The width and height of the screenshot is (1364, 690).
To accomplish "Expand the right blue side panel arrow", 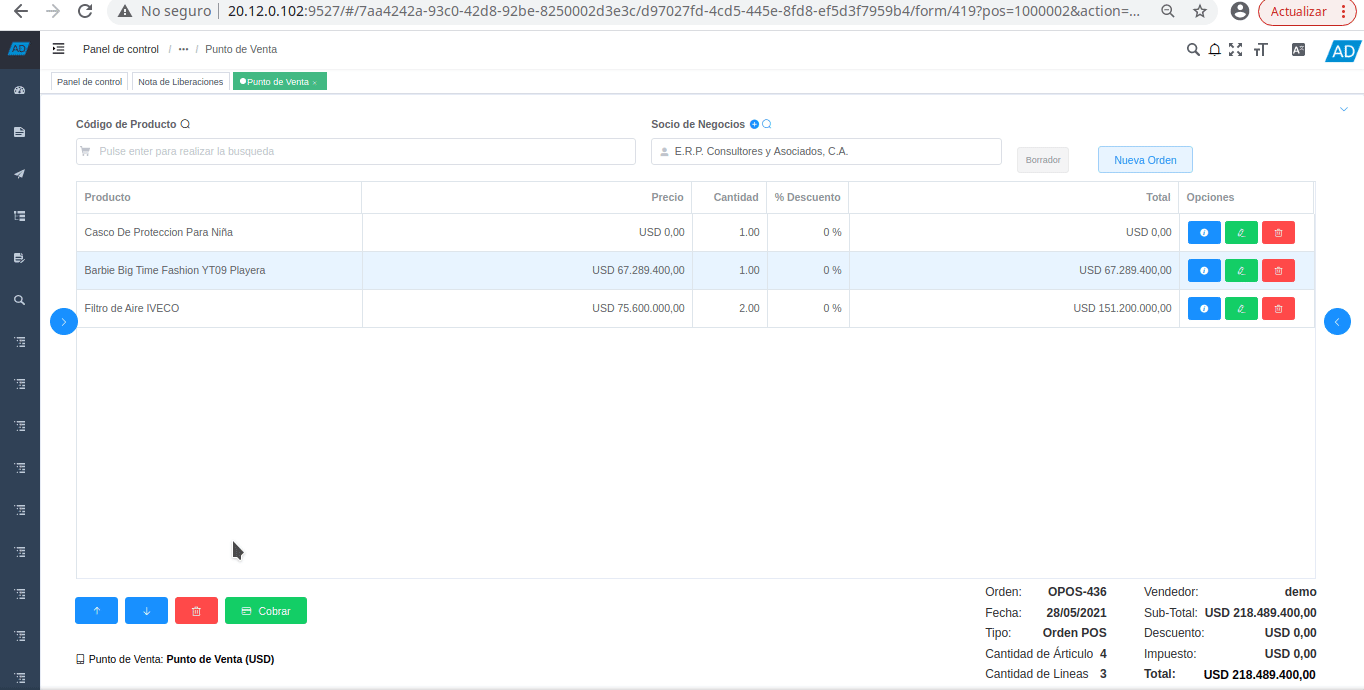I will pyautogui.click(x=1337, y=322).
